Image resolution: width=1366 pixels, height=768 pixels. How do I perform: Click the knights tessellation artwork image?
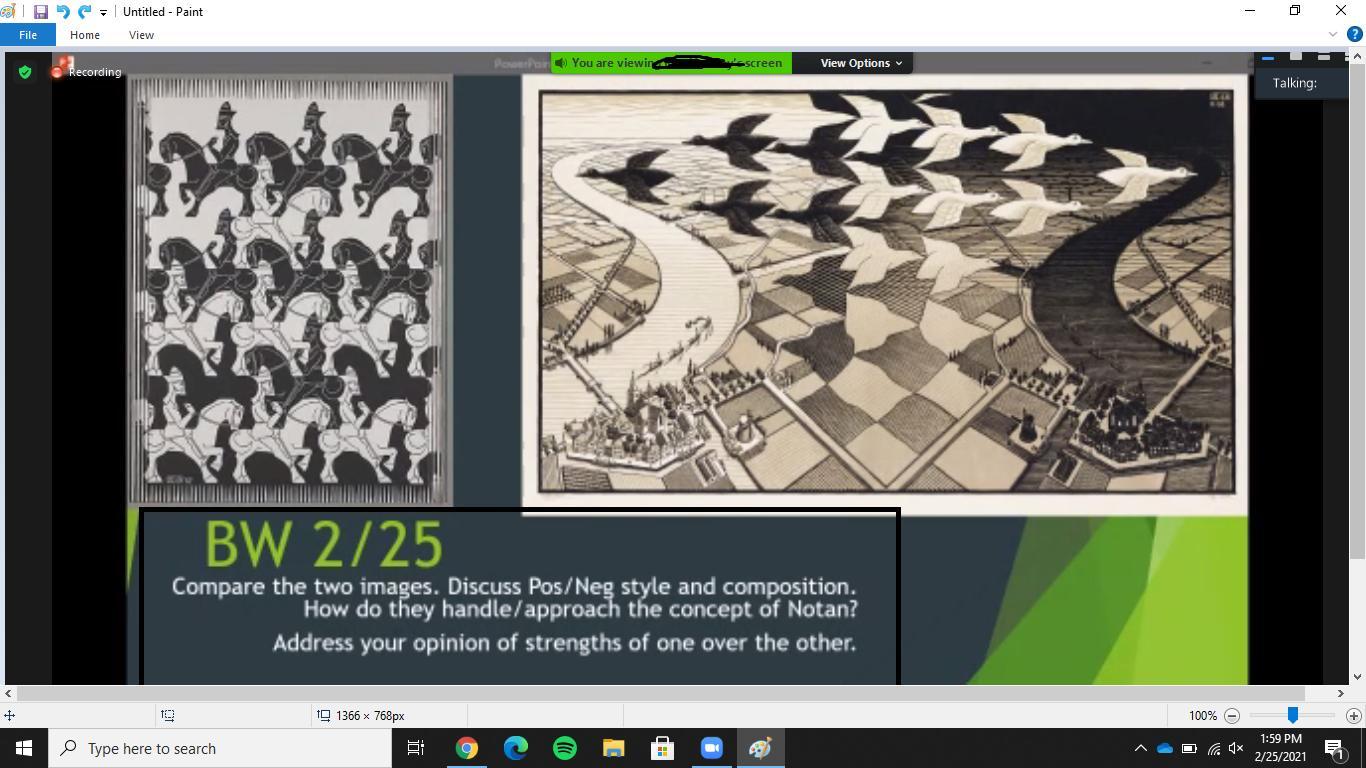[x=290, y=291]
